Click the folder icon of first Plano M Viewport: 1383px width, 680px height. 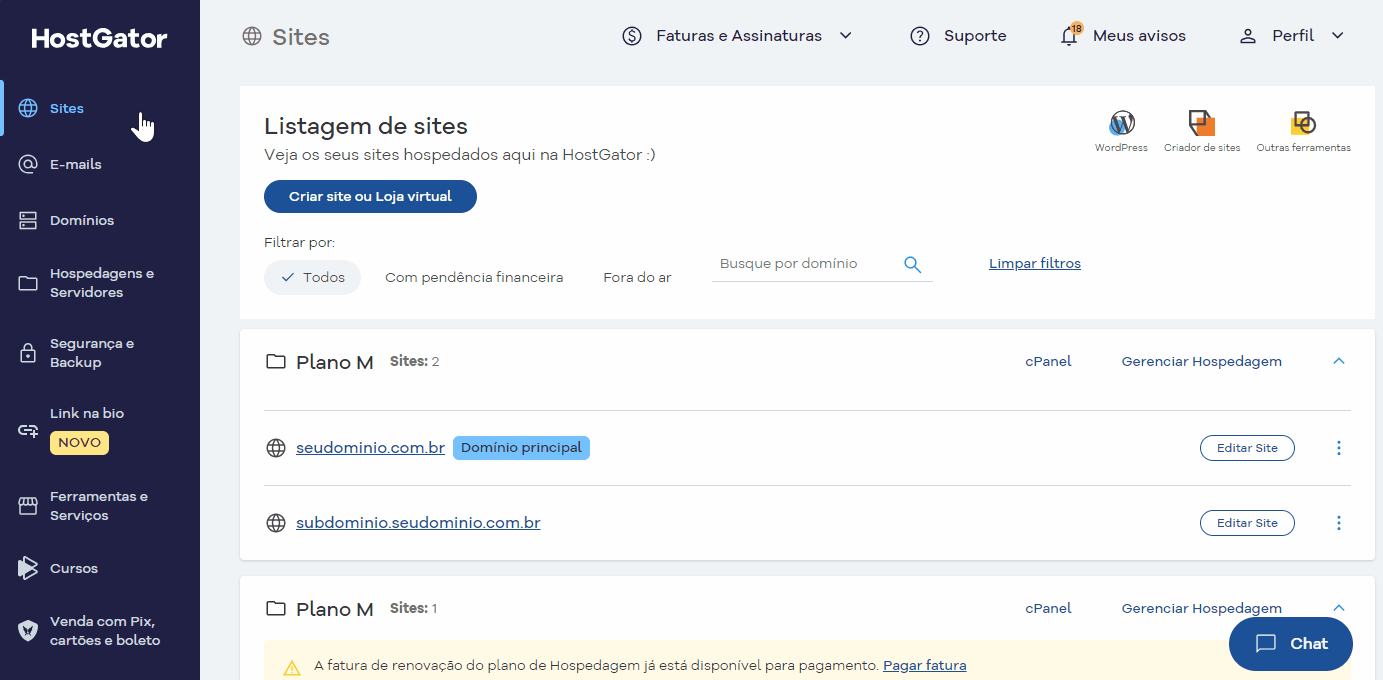pyautogui.click(x=275, y=361)
